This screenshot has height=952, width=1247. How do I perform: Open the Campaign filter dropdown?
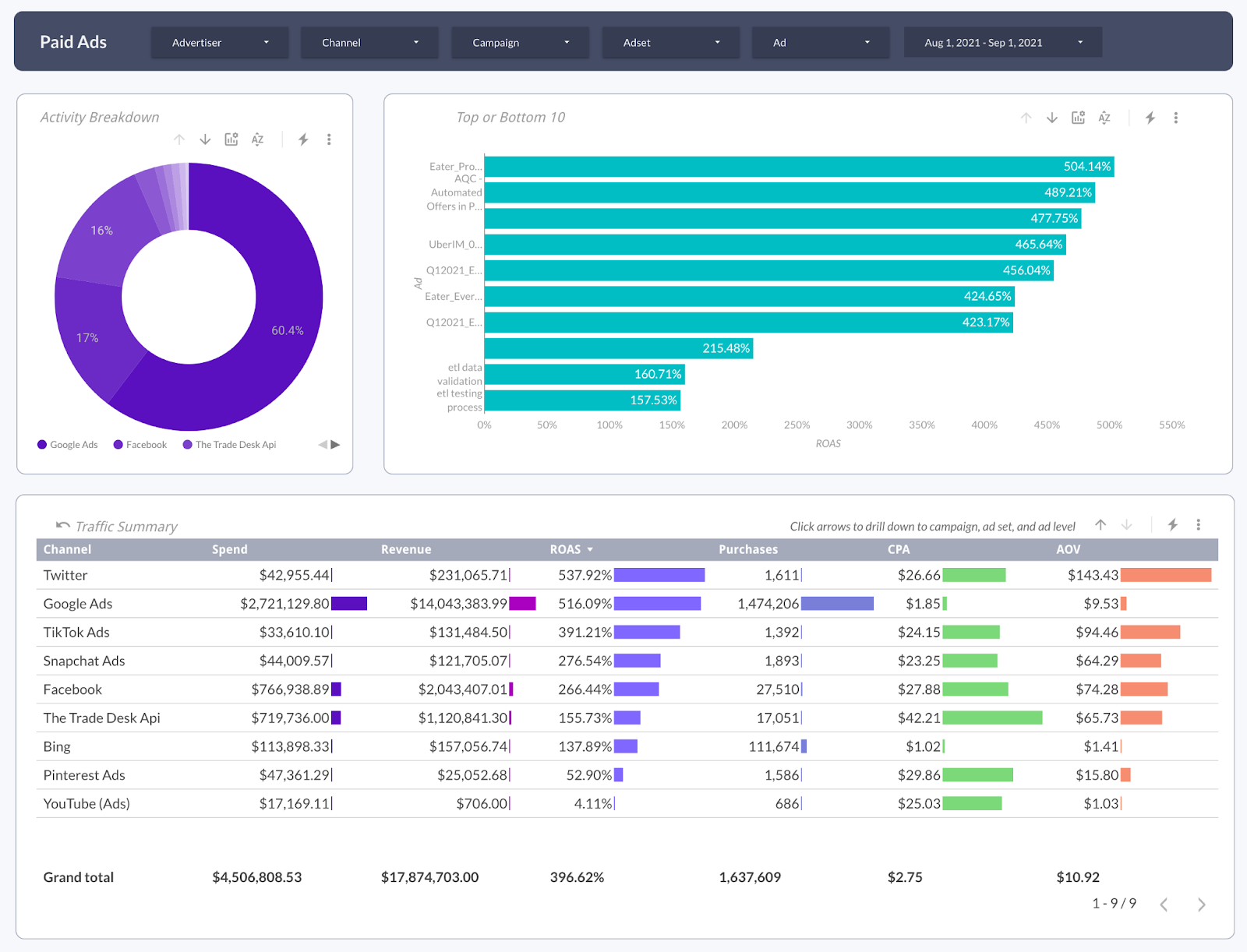[x=520, y=42]
